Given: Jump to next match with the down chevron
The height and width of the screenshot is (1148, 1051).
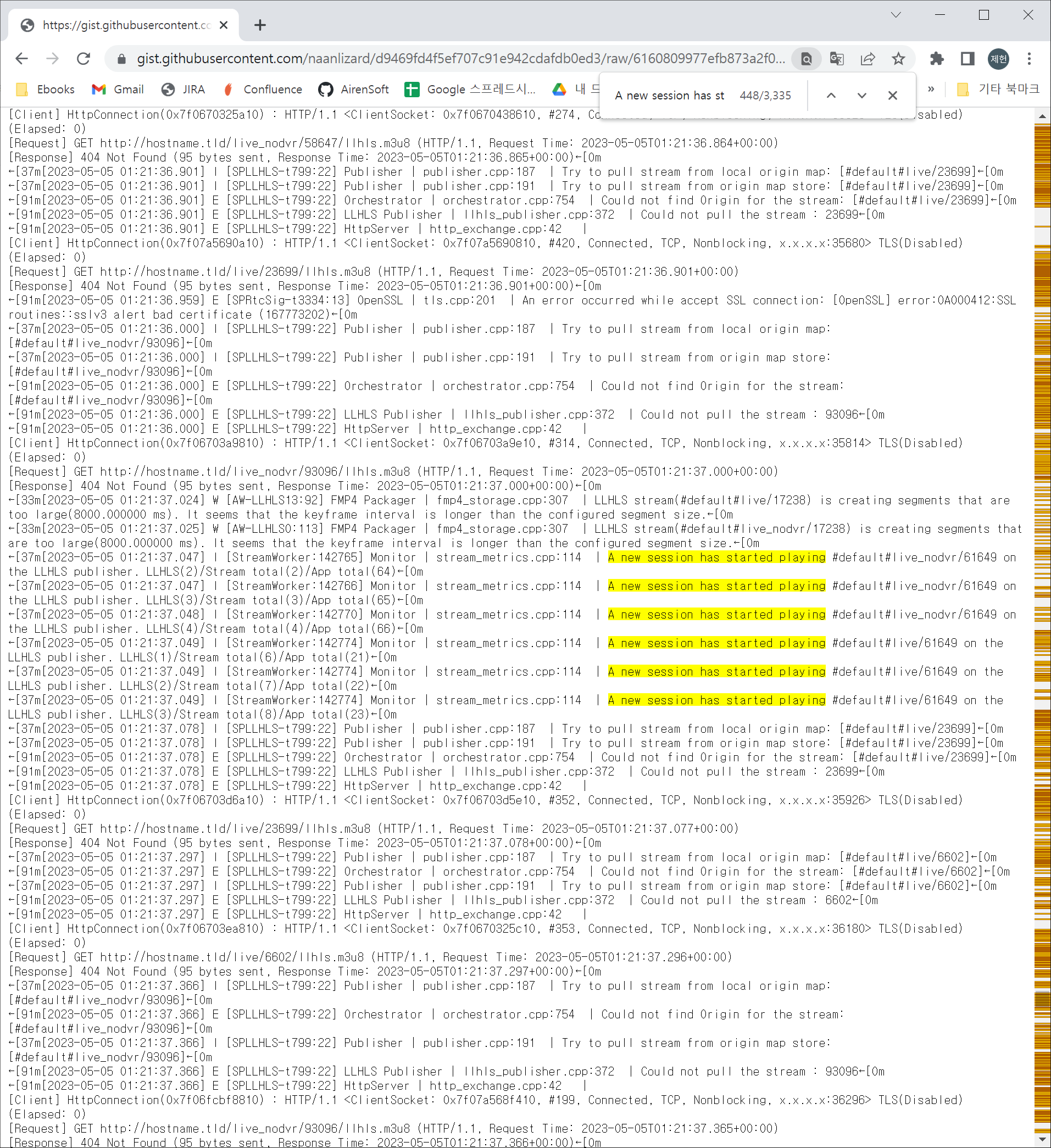Looking at the screenshot, I should pyautogui.click(x=862, y=95).
